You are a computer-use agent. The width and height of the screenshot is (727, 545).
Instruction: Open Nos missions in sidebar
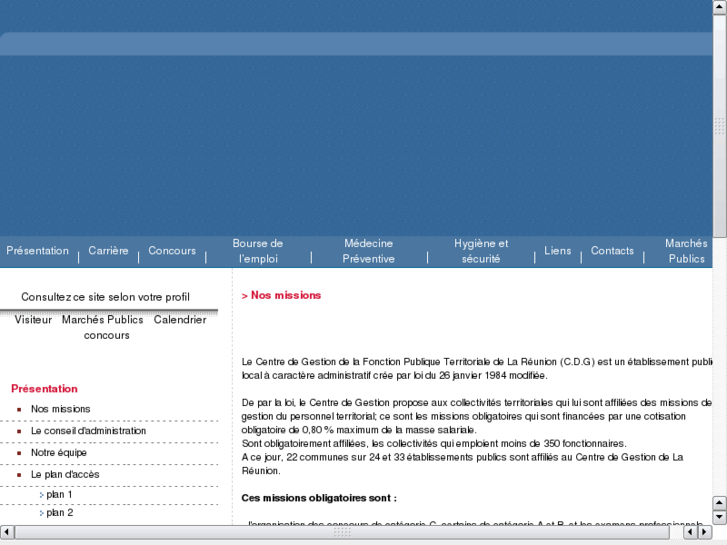click(61, 409)
